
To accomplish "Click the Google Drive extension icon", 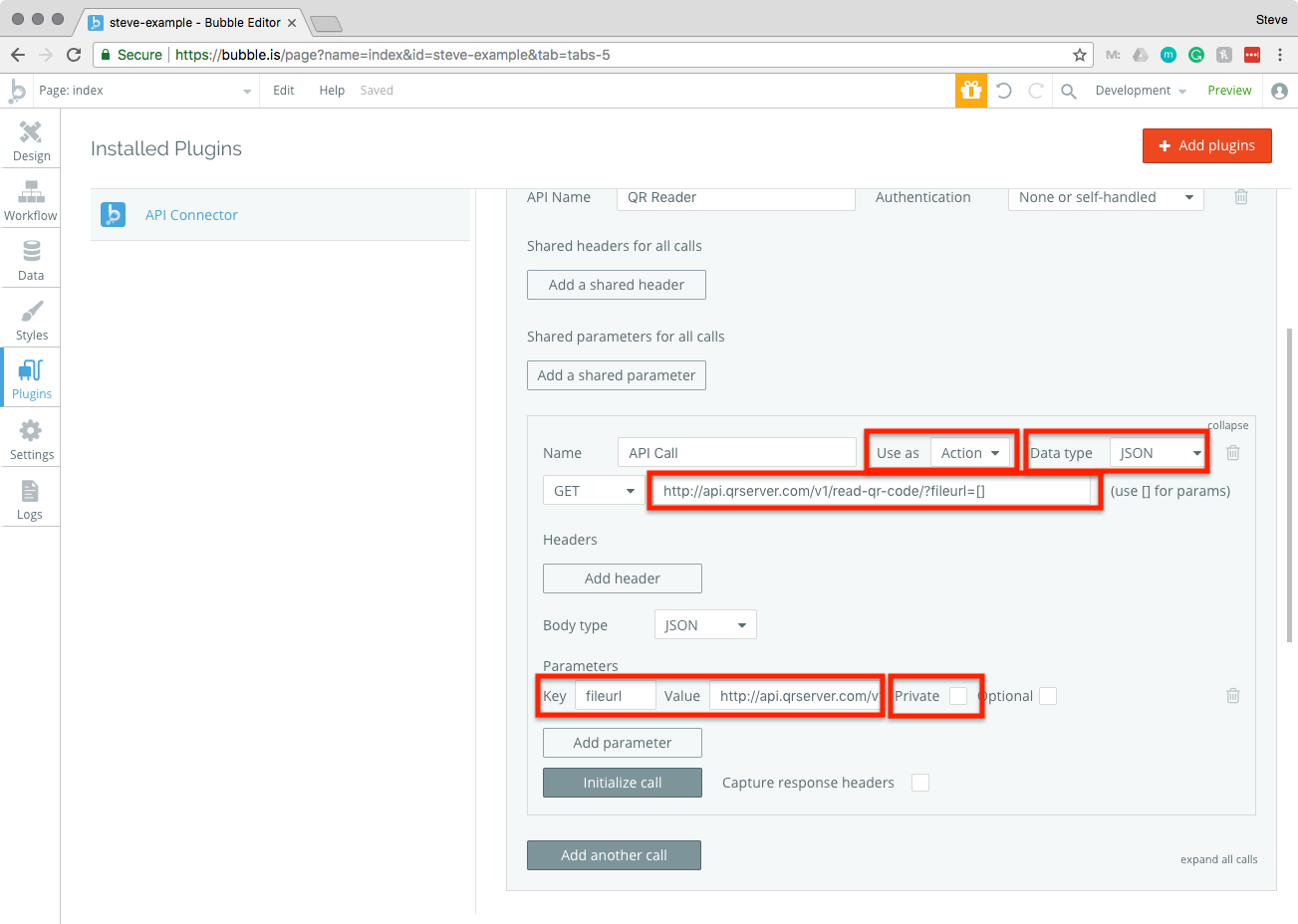I will click(1141, 55).
